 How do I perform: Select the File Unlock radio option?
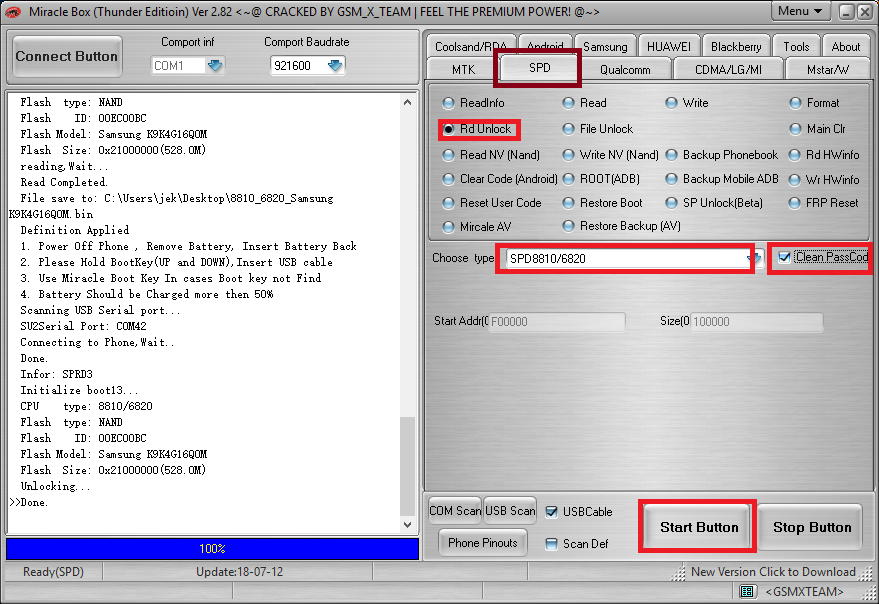tap(598, 129)
